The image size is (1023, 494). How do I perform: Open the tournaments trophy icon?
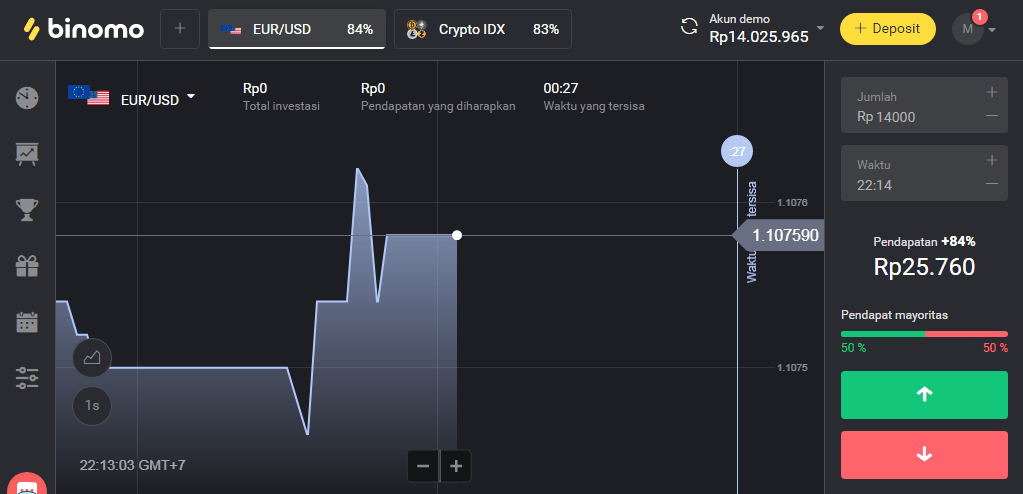[27, 210]
